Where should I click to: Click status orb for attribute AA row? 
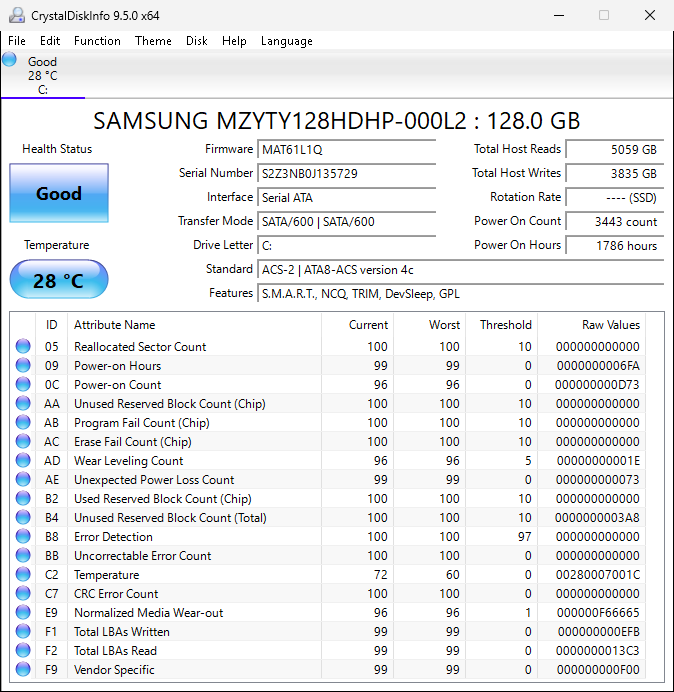(23, 403)
